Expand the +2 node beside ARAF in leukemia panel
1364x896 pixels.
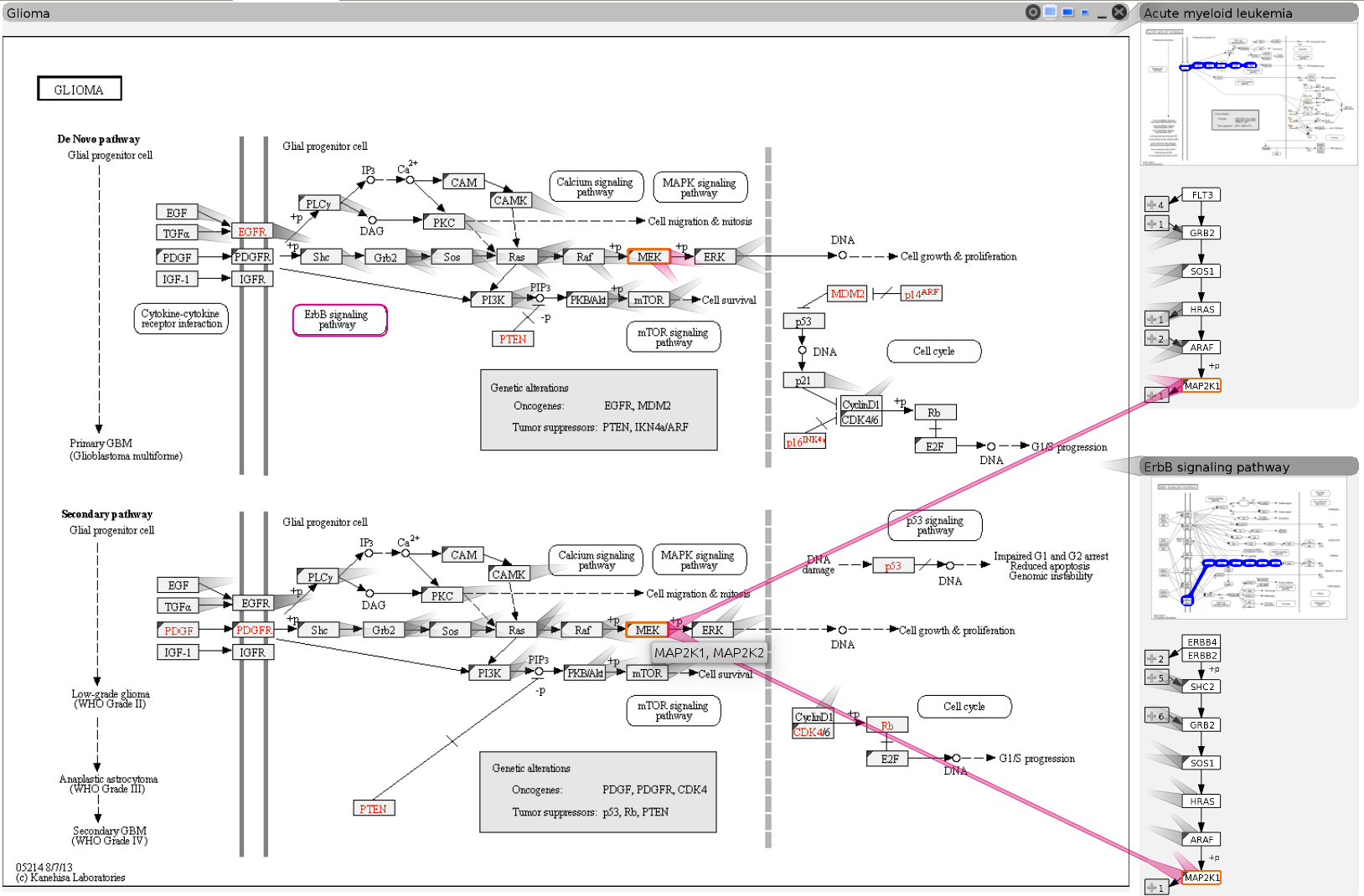1156,338
